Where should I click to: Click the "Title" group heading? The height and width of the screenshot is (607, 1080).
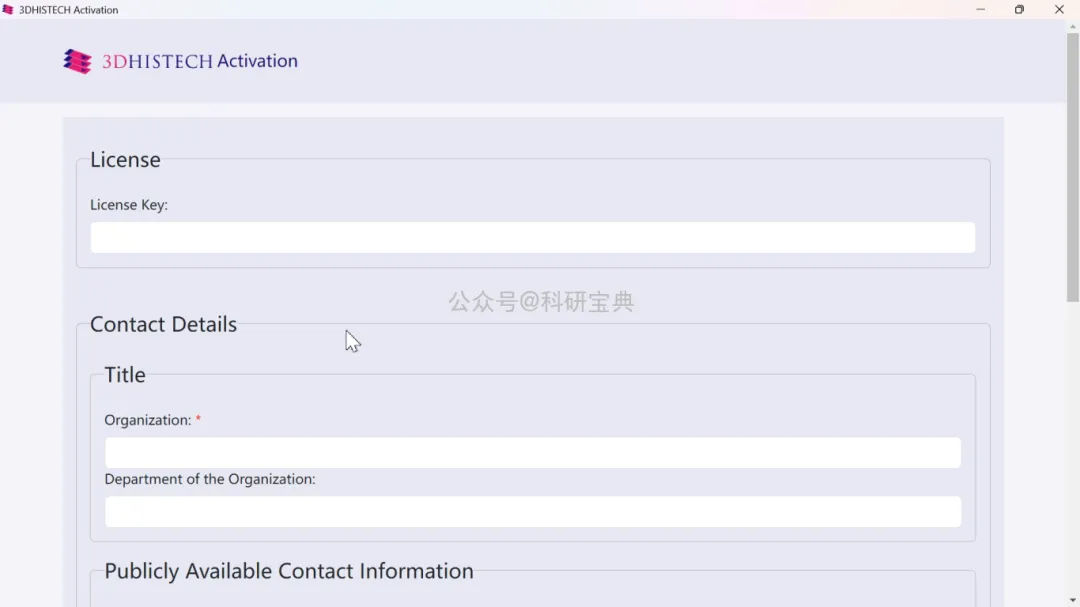tap(125, 375)
